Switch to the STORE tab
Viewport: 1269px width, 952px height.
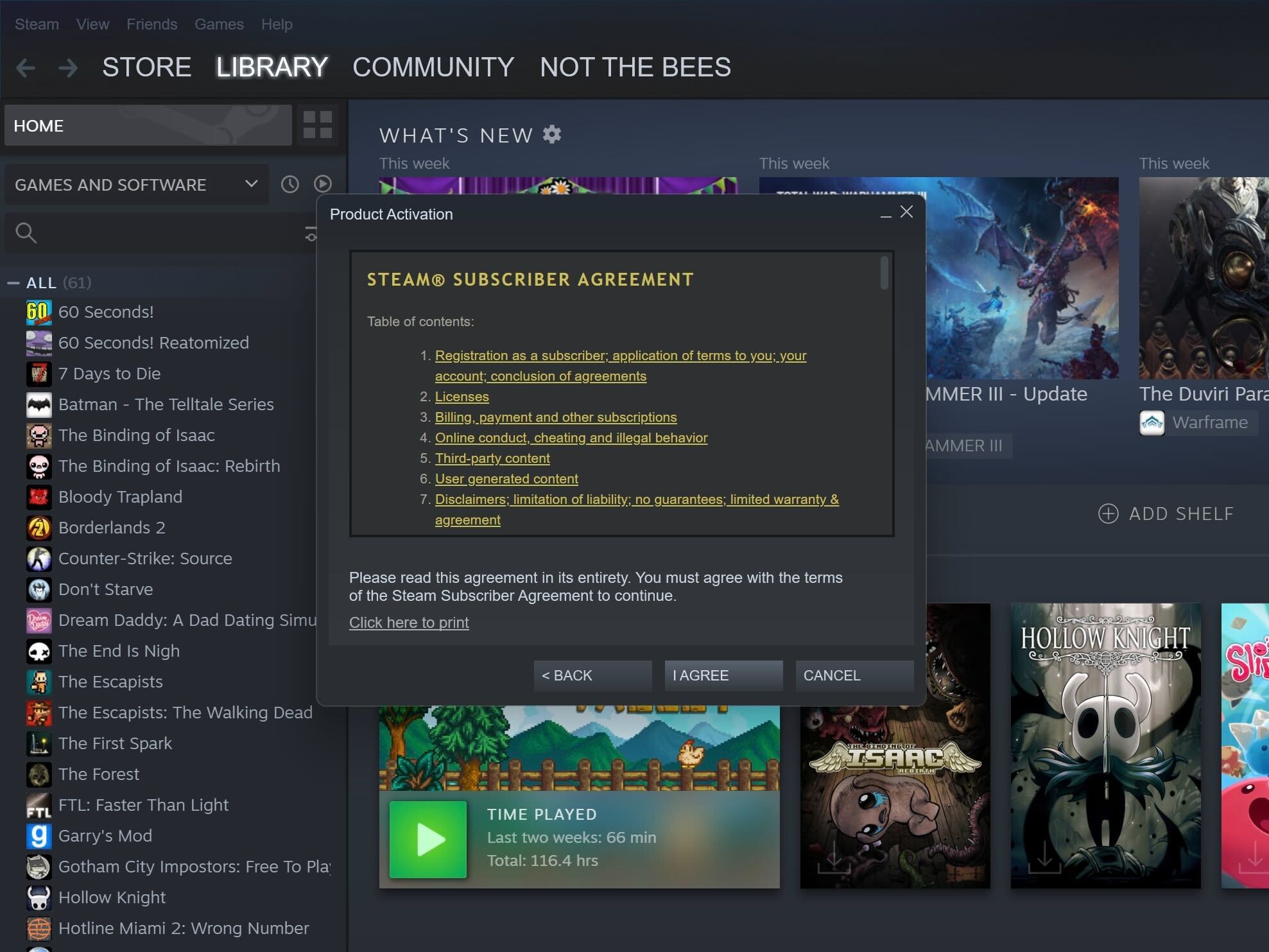[x=146, y=67]
